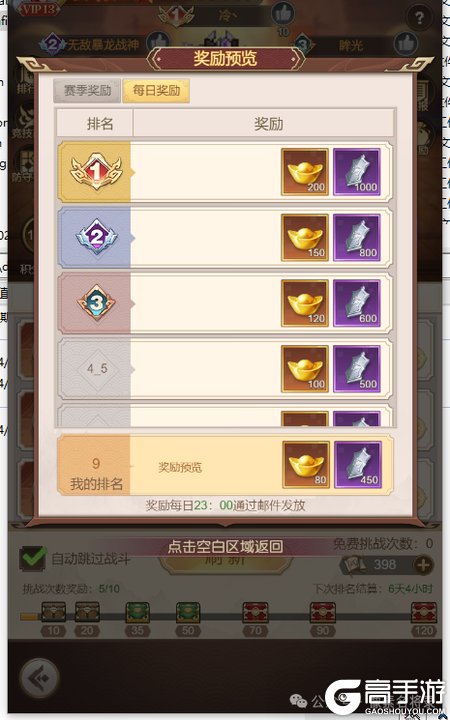Select the 每日奖励 tab
This screenshot has width=450, height=720.
pos(156,90)
